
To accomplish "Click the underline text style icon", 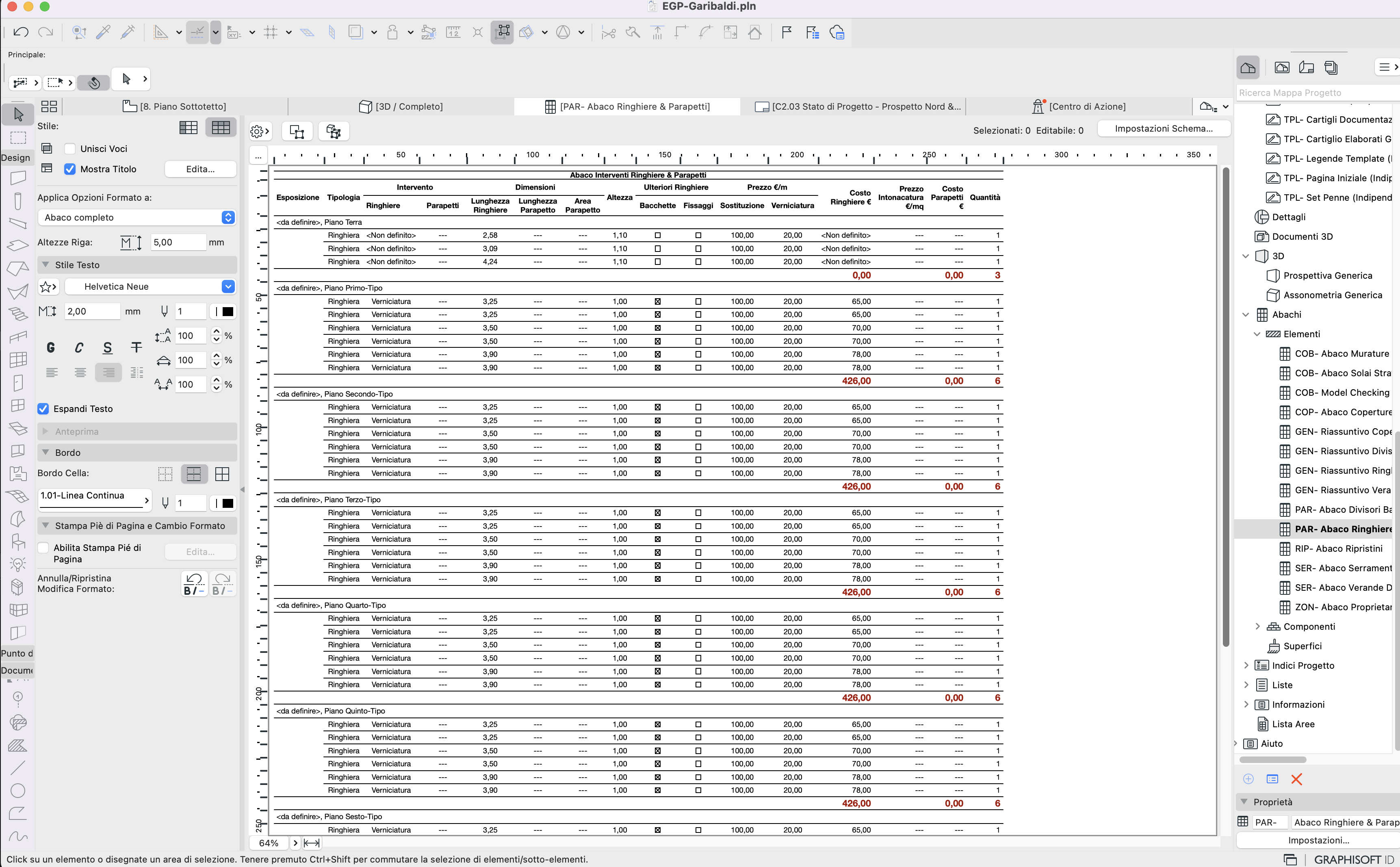I will click(x=107, y=347).
